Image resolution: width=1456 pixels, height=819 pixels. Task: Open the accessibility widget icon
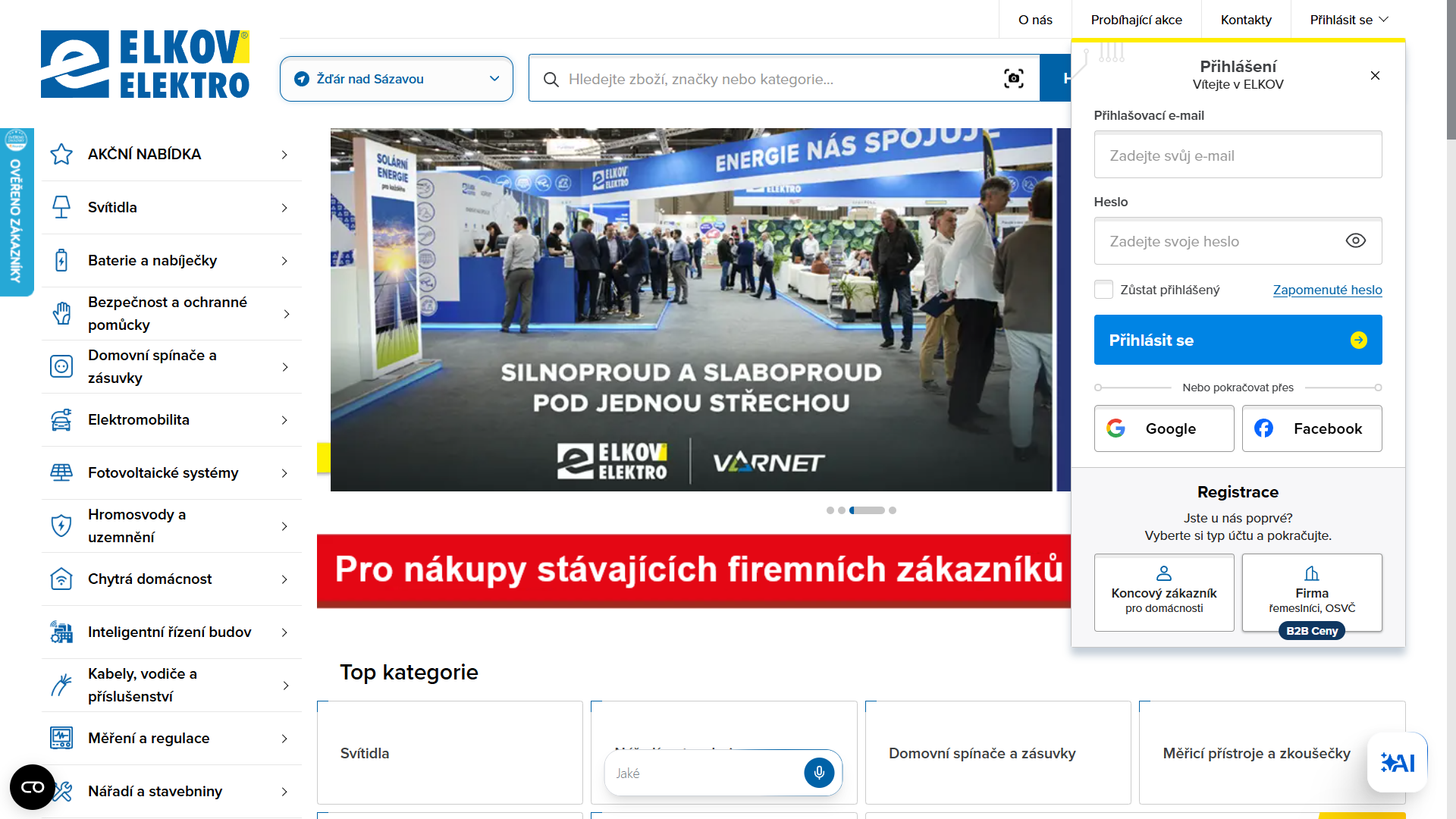33,787
